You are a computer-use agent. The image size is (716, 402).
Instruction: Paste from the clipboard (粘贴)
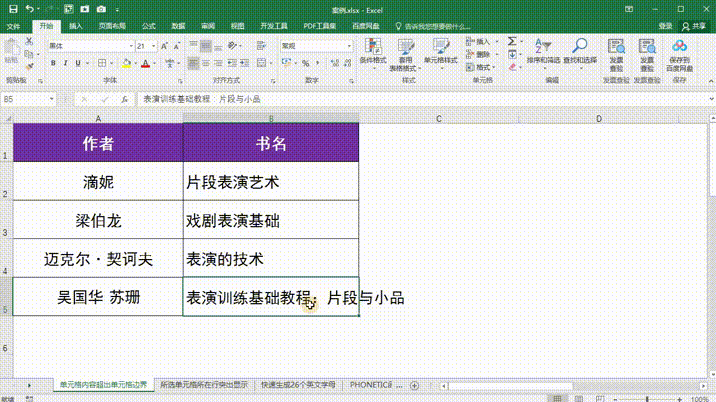click(x=11, y=51)
